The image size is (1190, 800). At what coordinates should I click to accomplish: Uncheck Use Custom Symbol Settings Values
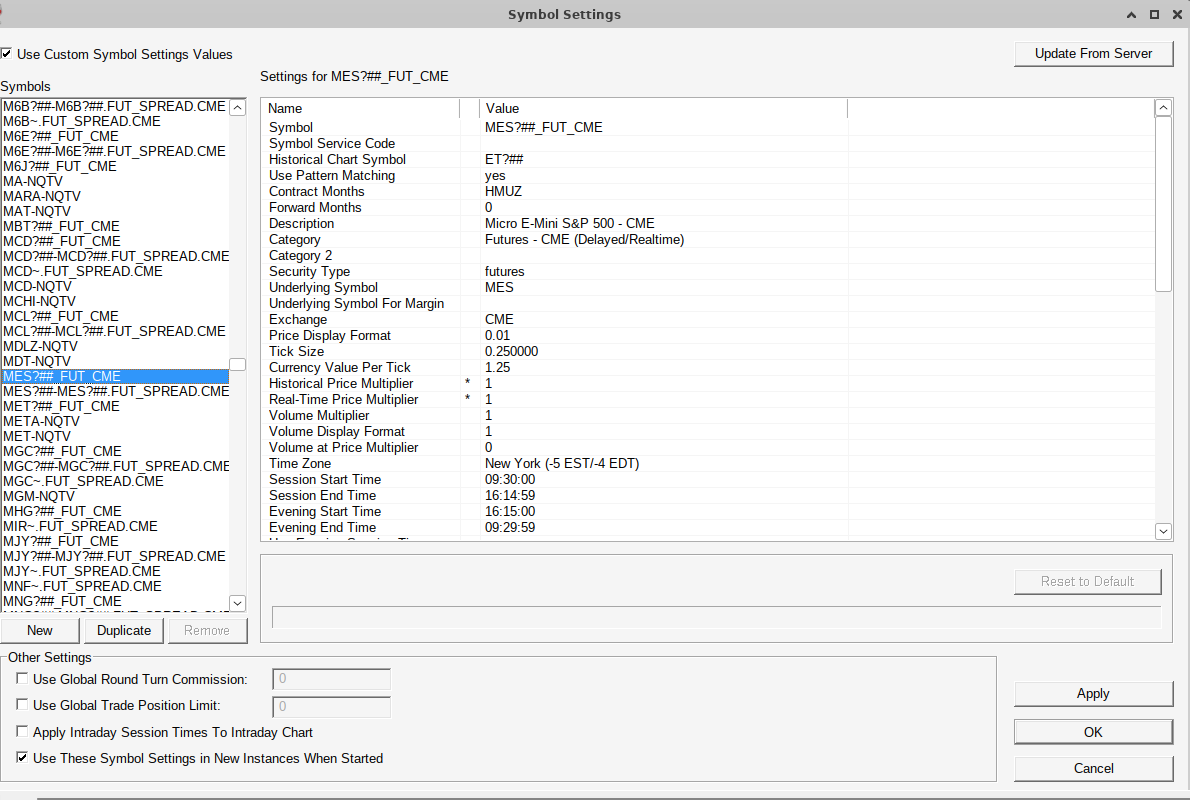click(x=7, y=54)
